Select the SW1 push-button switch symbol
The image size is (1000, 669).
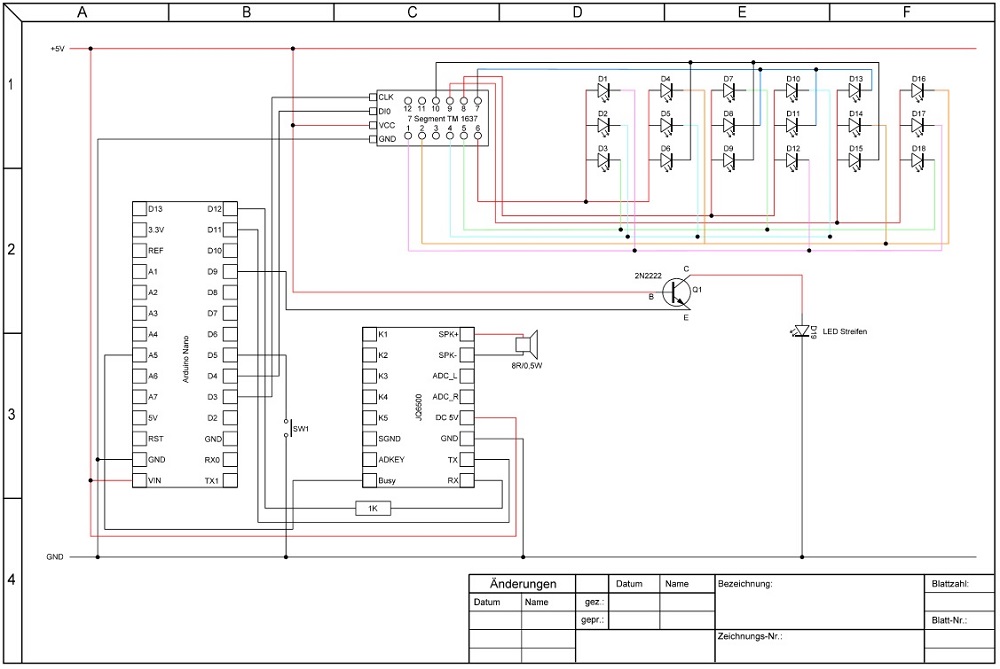tap(287, 428)
